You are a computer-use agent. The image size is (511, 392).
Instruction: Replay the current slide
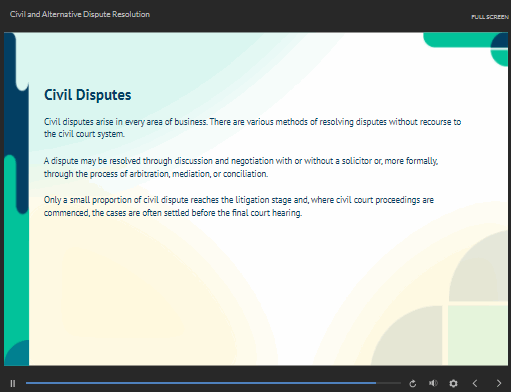tap(413, 384)
